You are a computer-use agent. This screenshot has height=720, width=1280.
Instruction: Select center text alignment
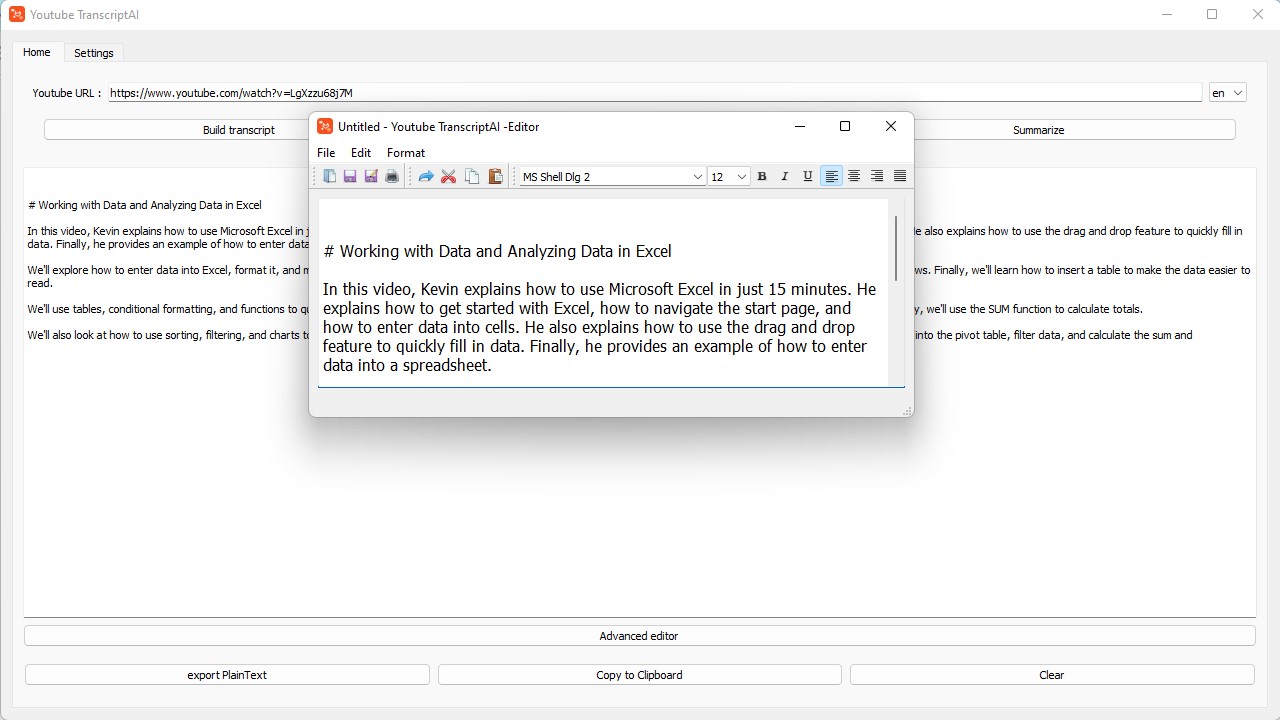(854, 177)
